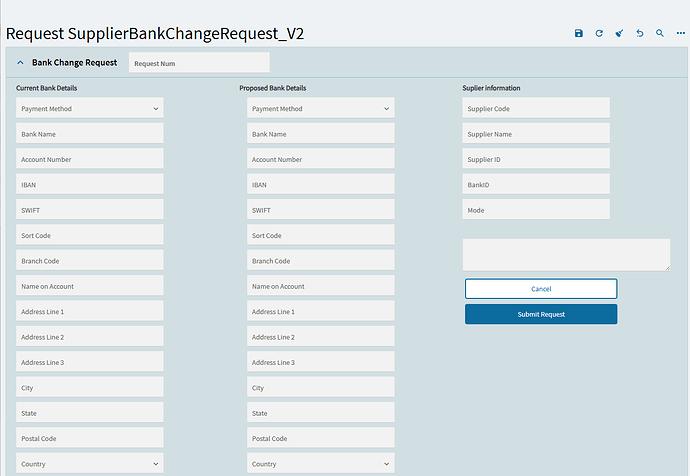
Task: Click proposed Address Line 1 field
Action: tap(320, 311)
